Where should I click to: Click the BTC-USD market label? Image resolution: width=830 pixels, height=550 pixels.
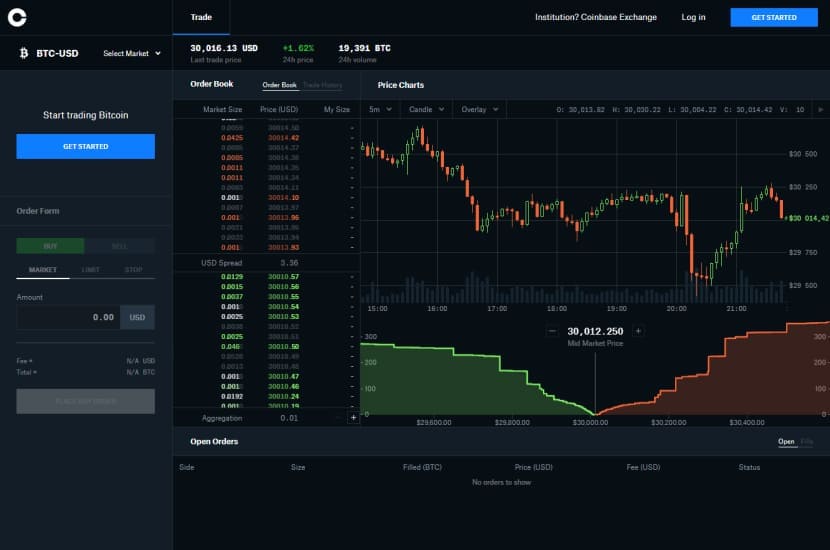57,53
